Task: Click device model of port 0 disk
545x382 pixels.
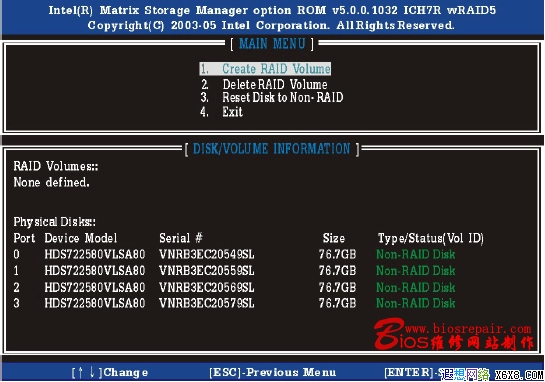Action: 95,254
